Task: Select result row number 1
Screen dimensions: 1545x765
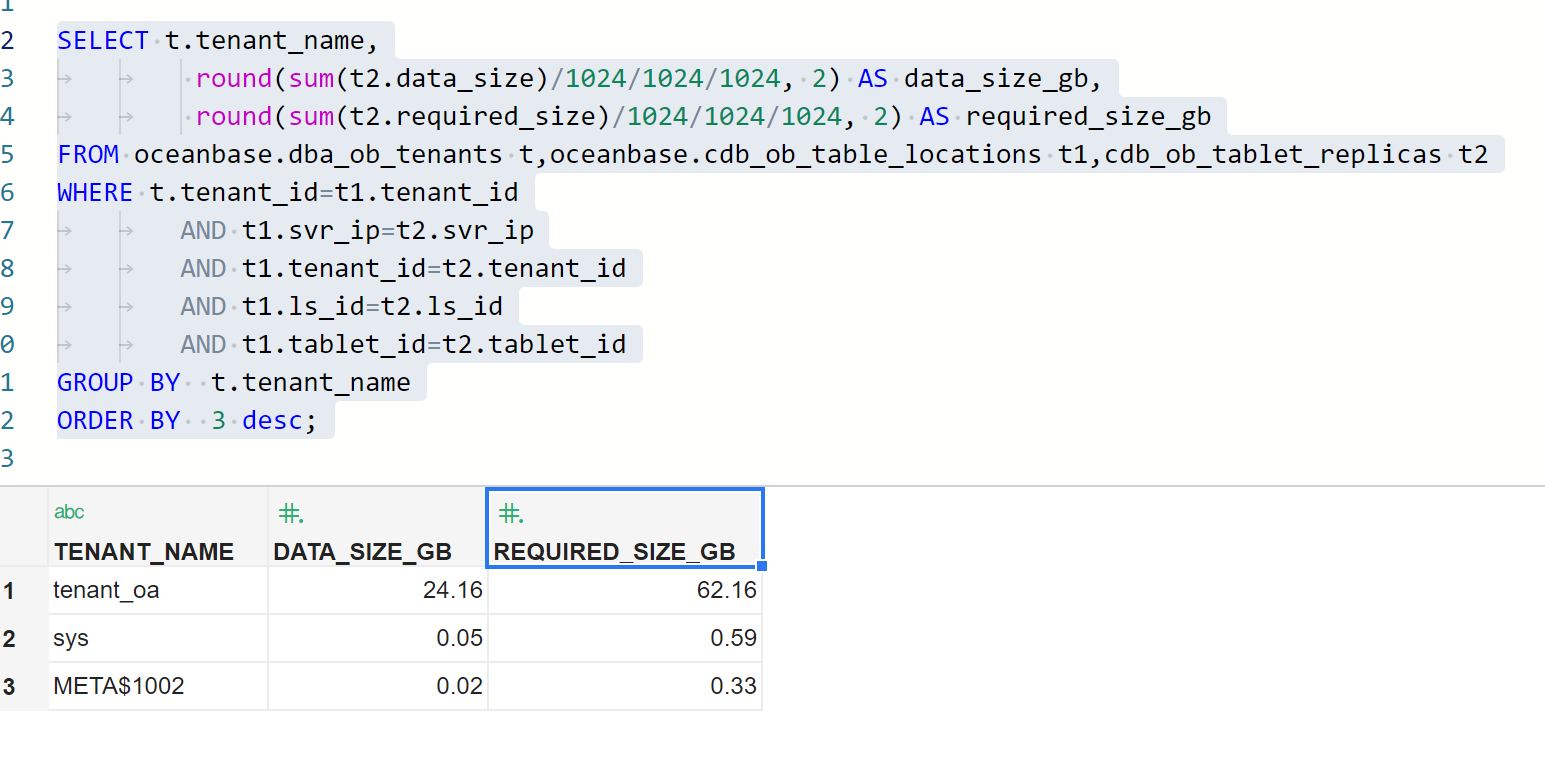Action: coord(24,590)
